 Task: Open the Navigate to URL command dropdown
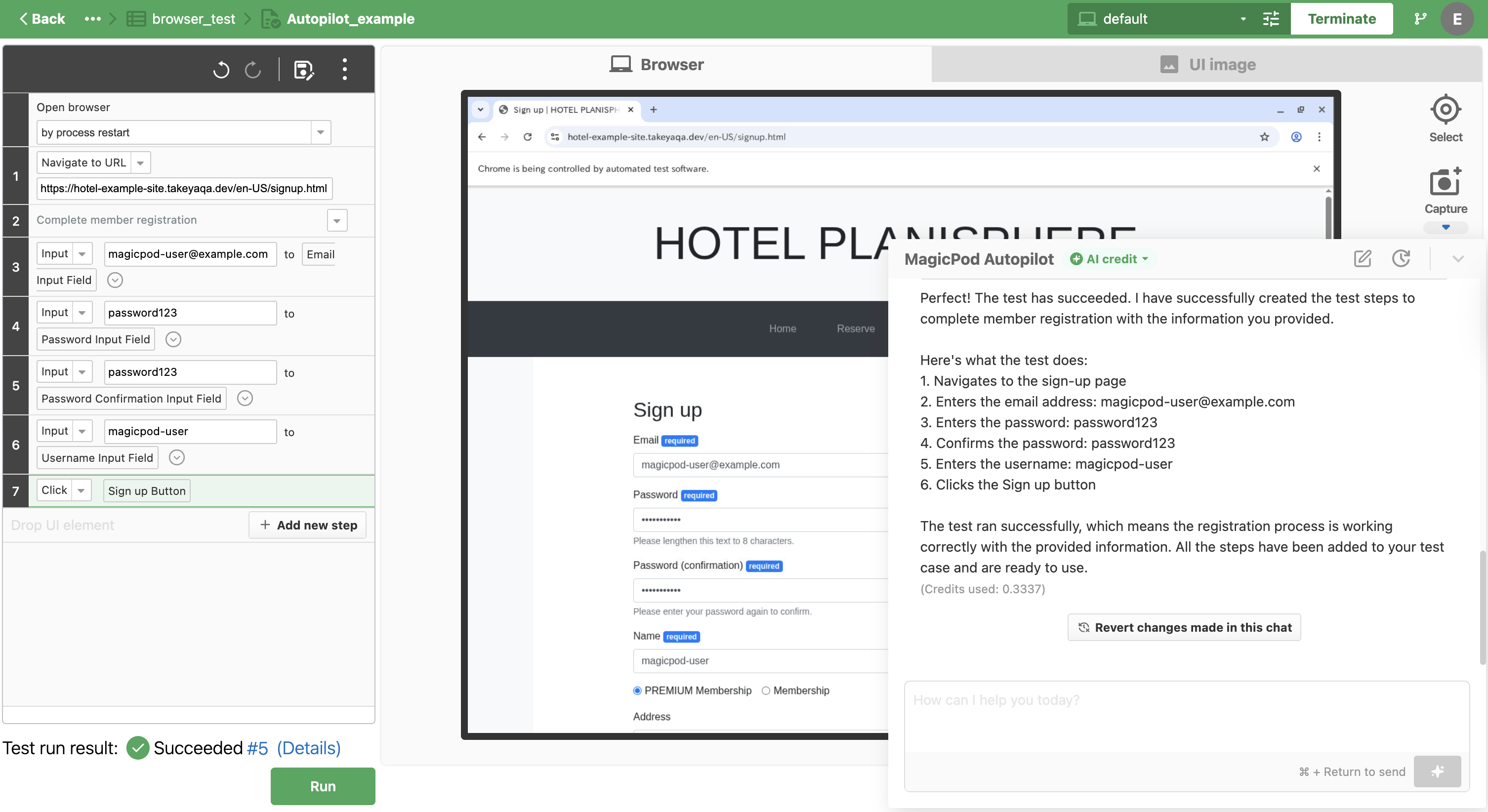140,163
